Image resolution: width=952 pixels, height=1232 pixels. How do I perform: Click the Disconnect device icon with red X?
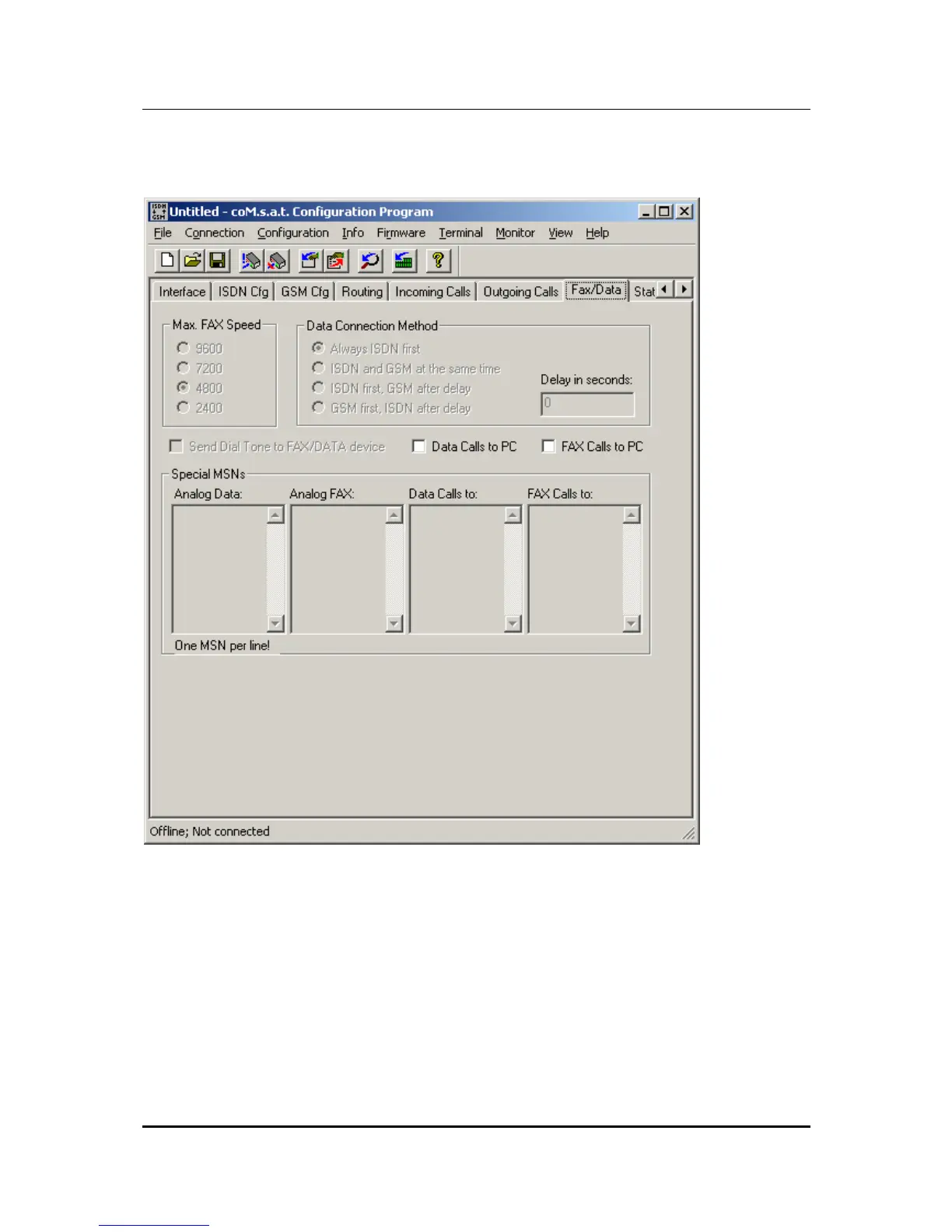tap(276, 261)
